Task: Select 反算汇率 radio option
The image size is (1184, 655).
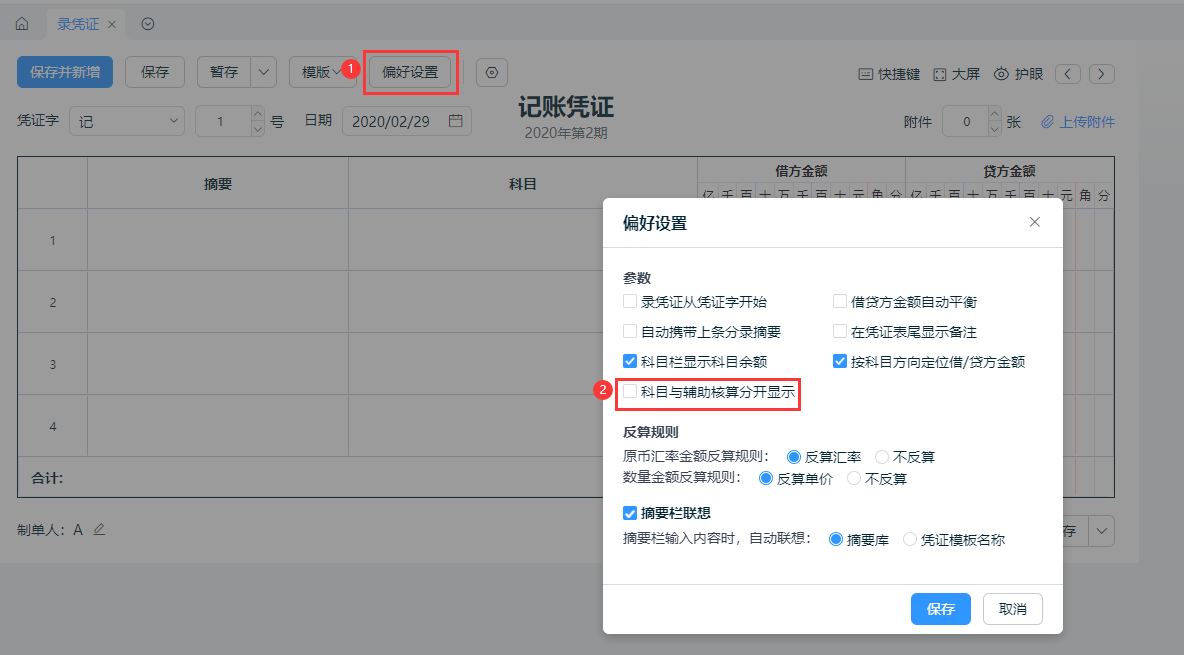Action: click(794, 456)
